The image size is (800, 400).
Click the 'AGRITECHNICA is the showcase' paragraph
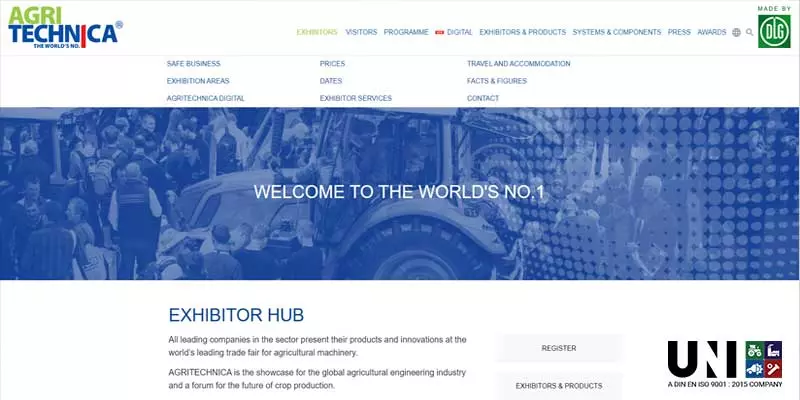(x=317, y=379)
